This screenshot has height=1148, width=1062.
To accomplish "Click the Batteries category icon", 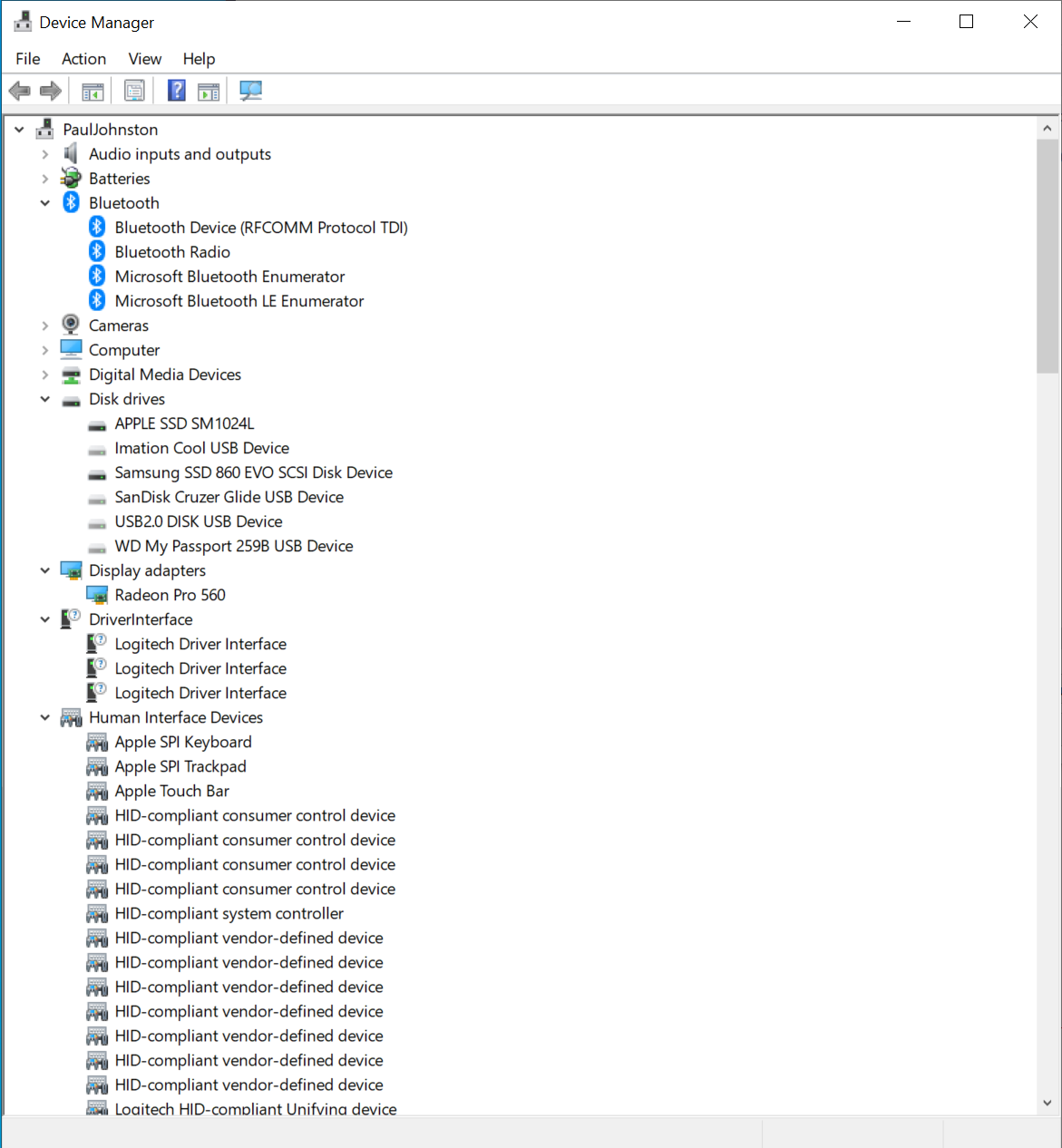I will click(x=71, y=179).
